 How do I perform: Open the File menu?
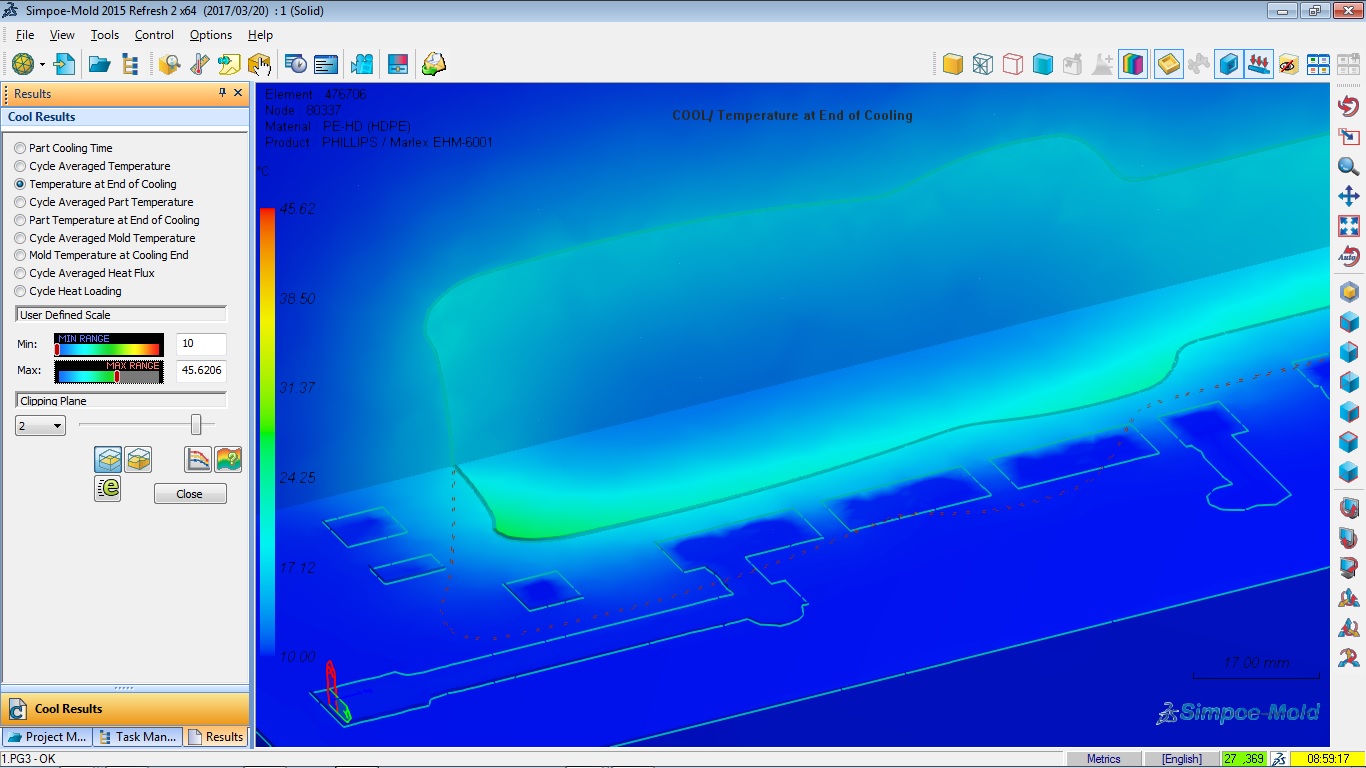[25, 35]
